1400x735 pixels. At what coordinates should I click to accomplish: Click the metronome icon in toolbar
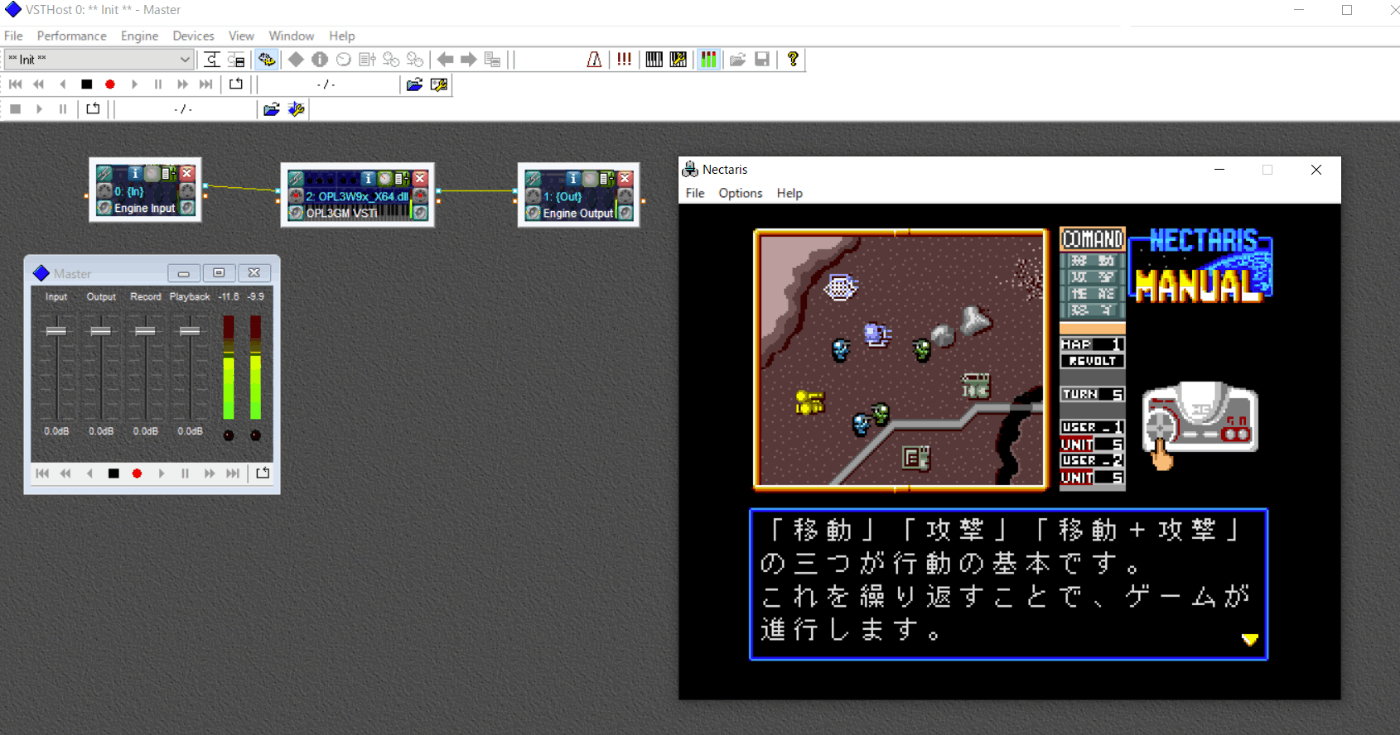coord(595,59)
